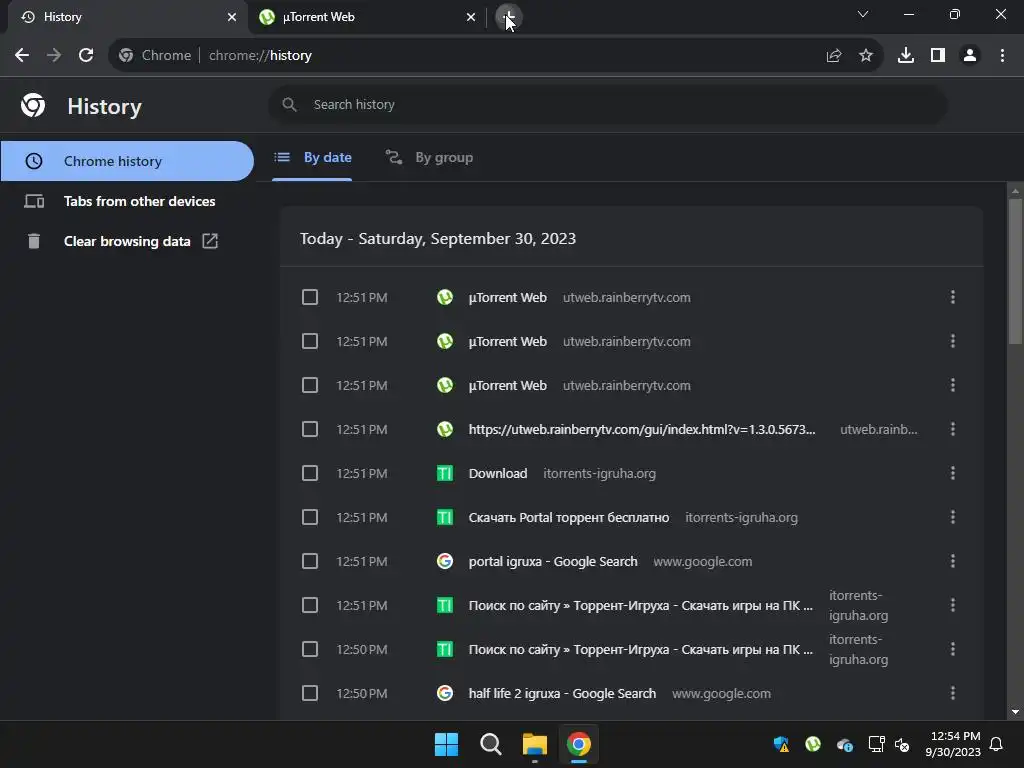The height and width of the screenshot is (768, 1024).
Task: Open Chrome's three-dot main menu
Action: [x=1002, y=56]
